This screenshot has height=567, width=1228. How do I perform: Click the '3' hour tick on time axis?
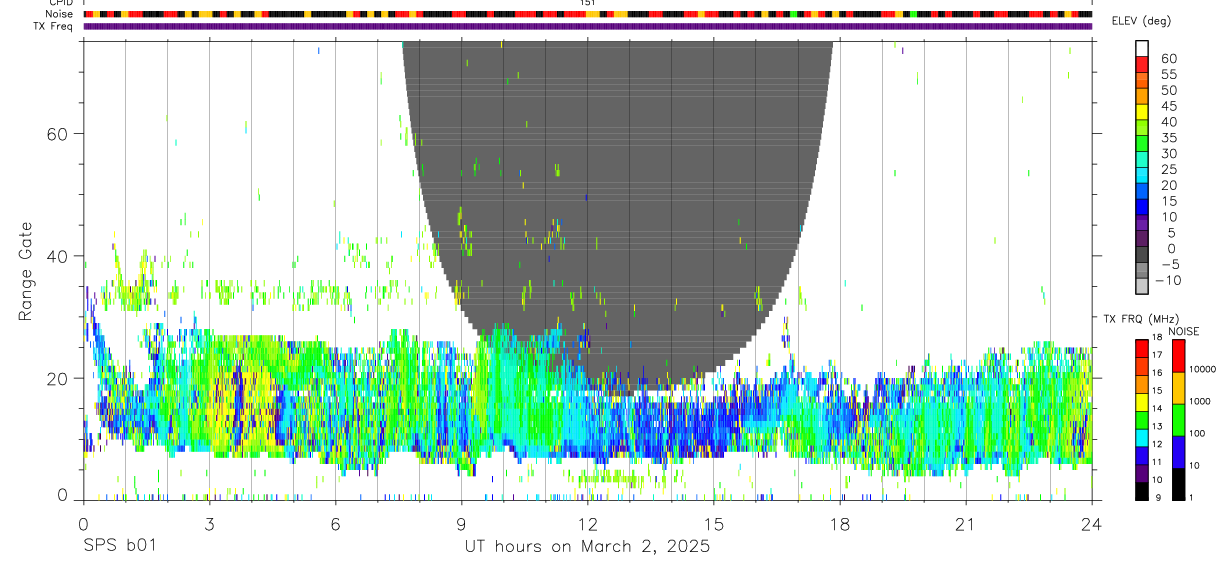click(209, 524)
